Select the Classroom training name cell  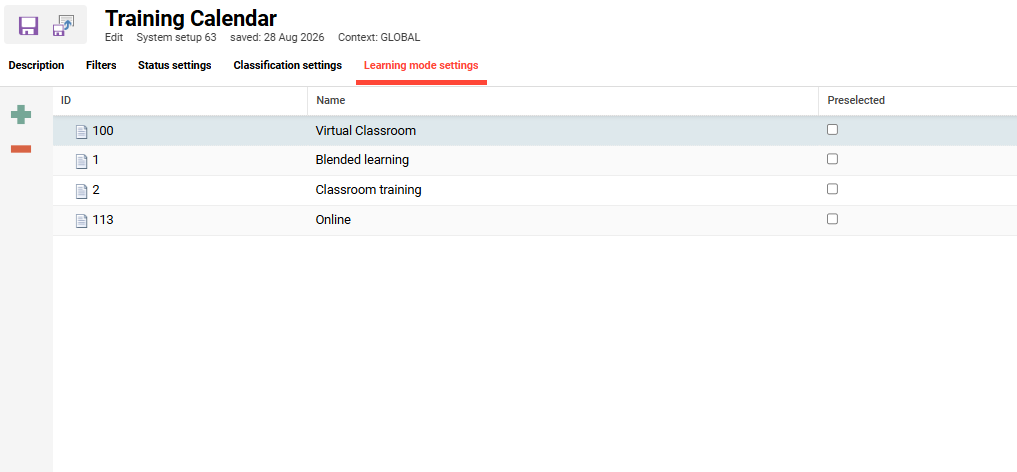368,190
